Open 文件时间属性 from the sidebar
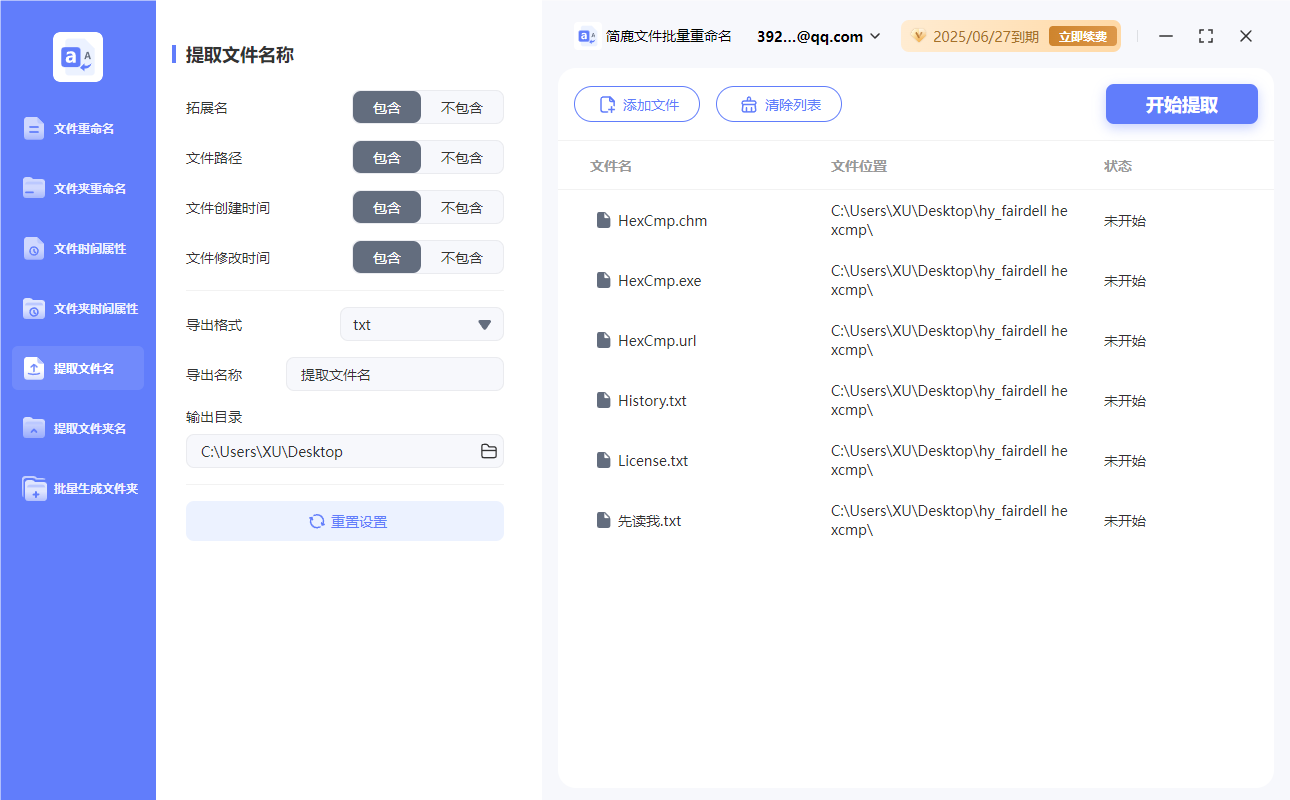Viewport: 1290px width, 800px height. pos(77,248)
